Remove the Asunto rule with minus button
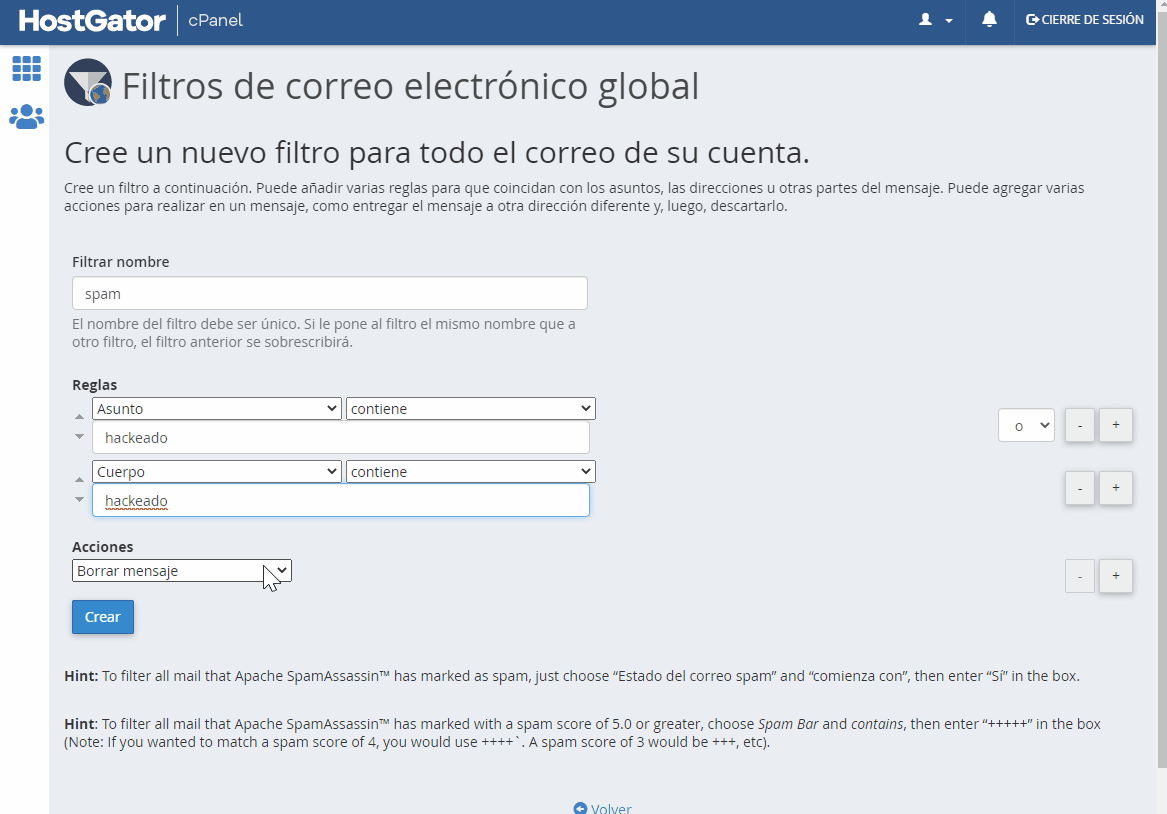 coord(1080,425)
